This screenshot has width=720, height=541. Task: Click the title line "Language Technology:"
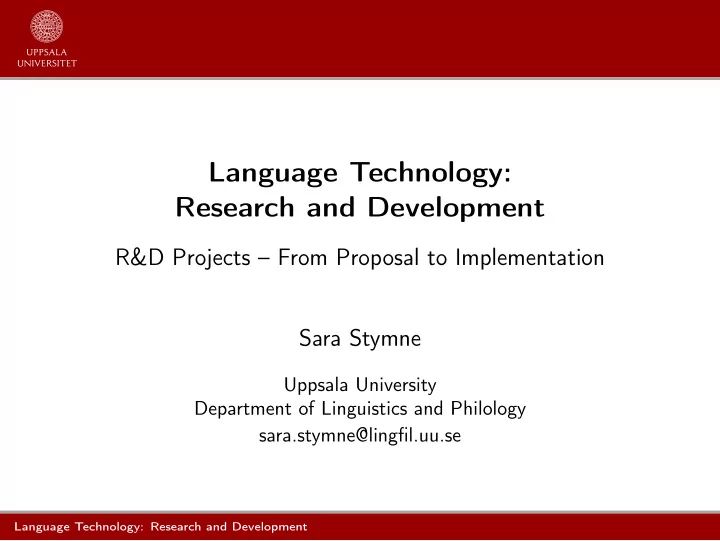[x=360, y=173]
